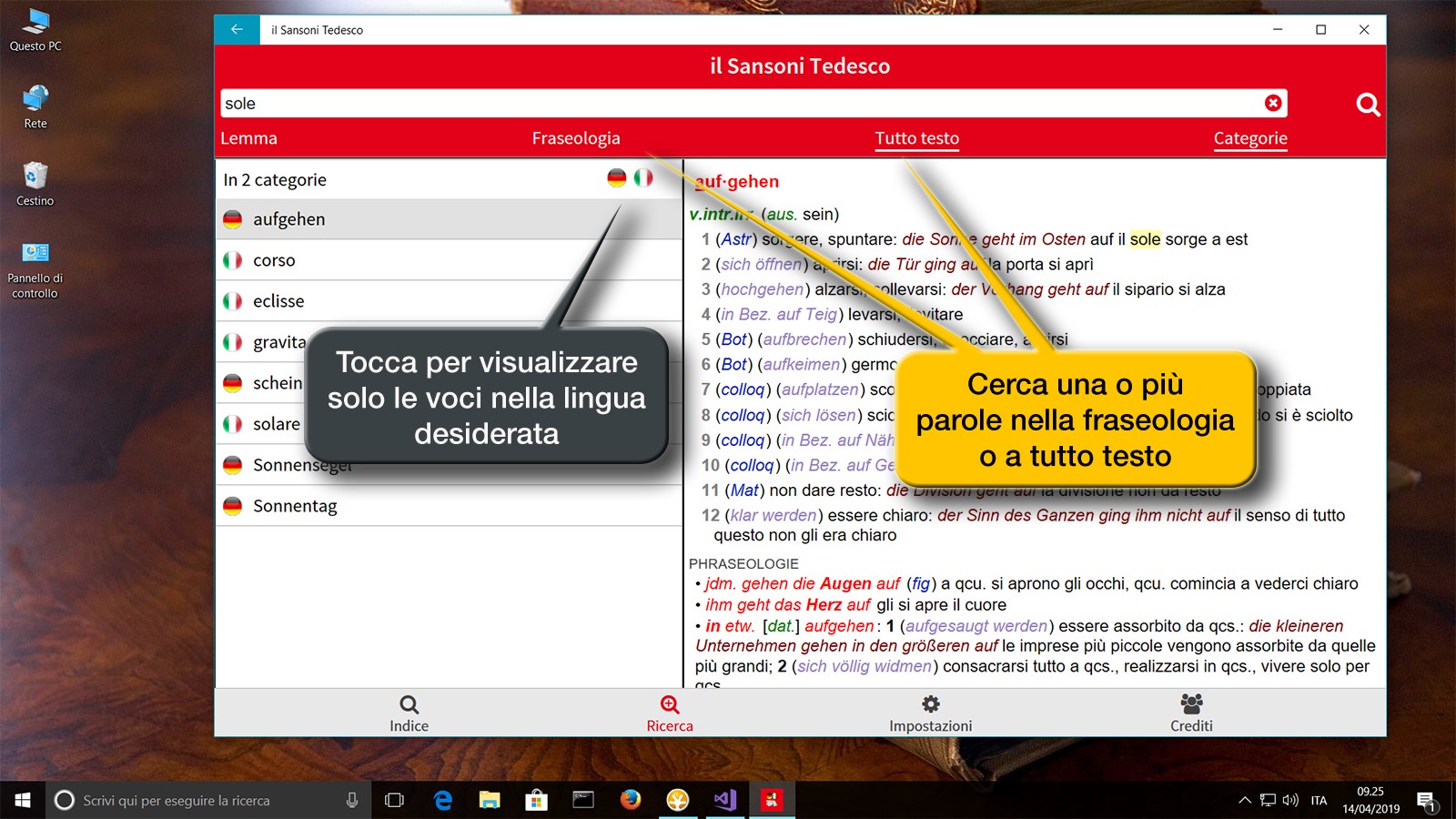Go back with the arrow in the title bar
1456x819 pixels.
[237, 30]
